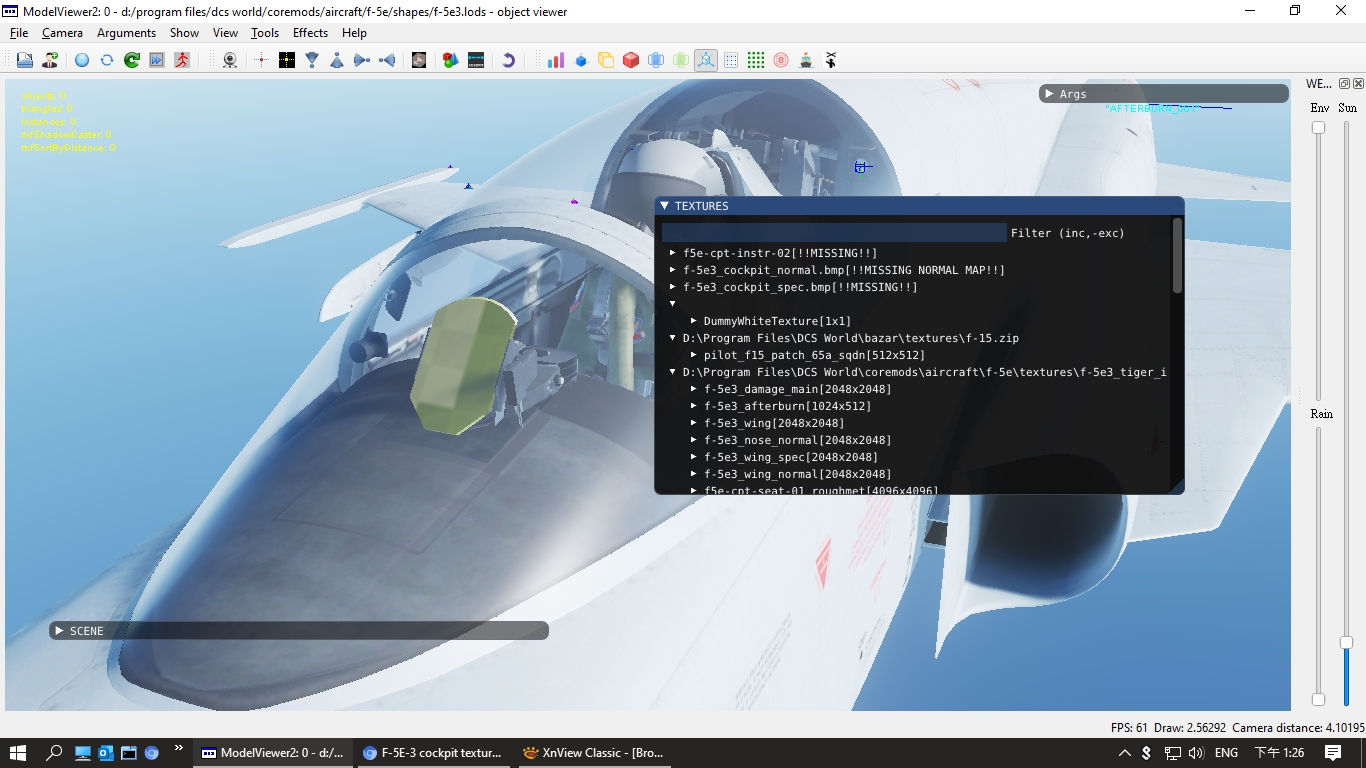Collapse the f-5e3_tiger textures folder node

tap(673, 372)
